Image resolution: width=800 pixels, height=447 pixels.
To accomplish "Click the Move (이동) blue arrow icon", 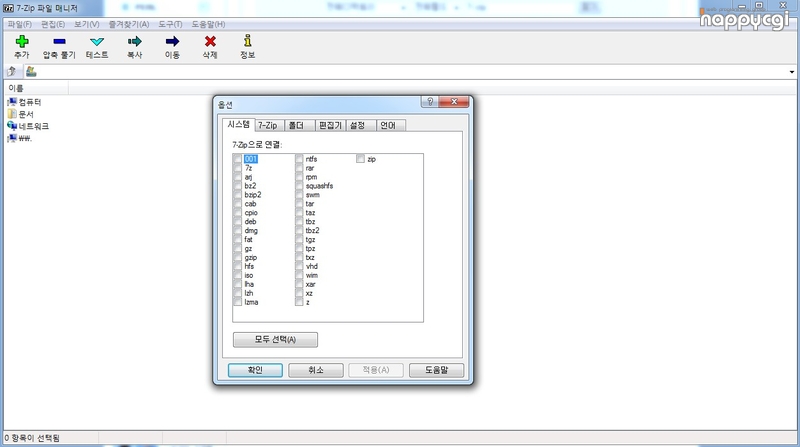I will (172, 41).
